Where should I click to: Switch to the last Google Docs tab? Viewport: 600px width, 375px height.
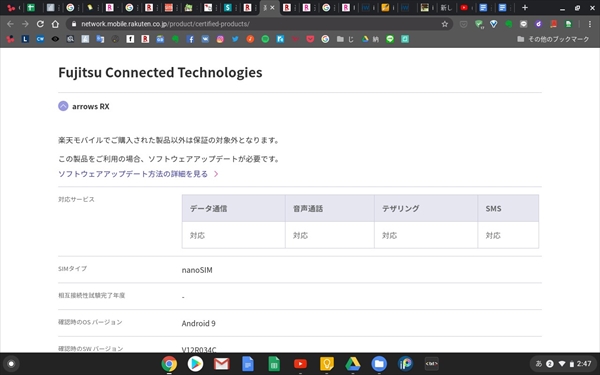click(503, 8)
